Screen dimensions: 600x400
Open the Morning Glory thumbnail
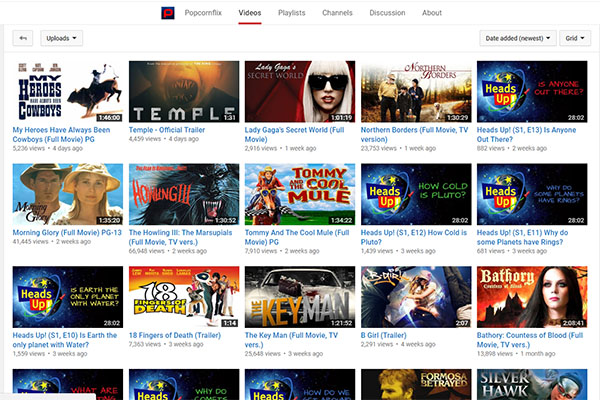[x=68, y=194]
